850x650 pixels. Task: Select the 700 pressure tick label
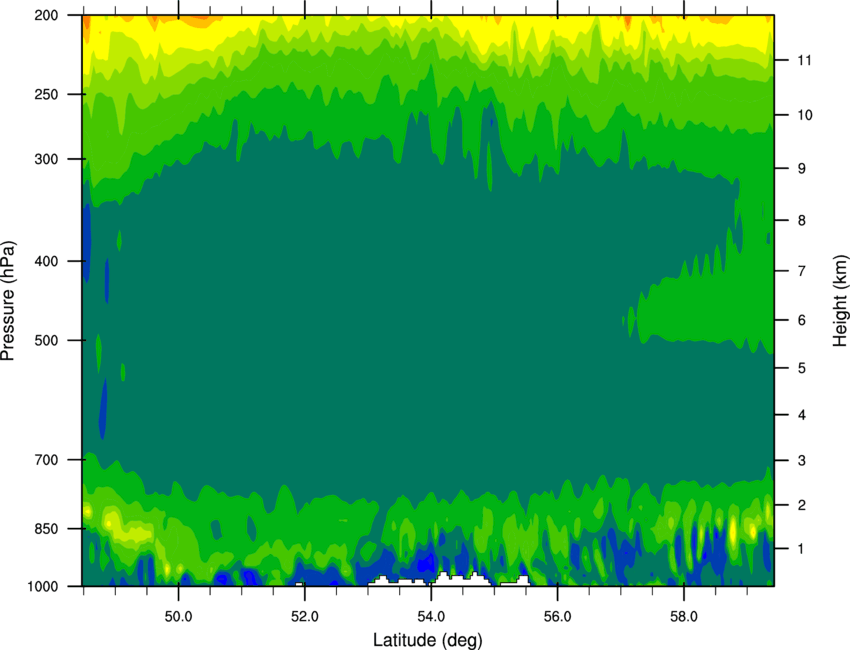point(46,459)
